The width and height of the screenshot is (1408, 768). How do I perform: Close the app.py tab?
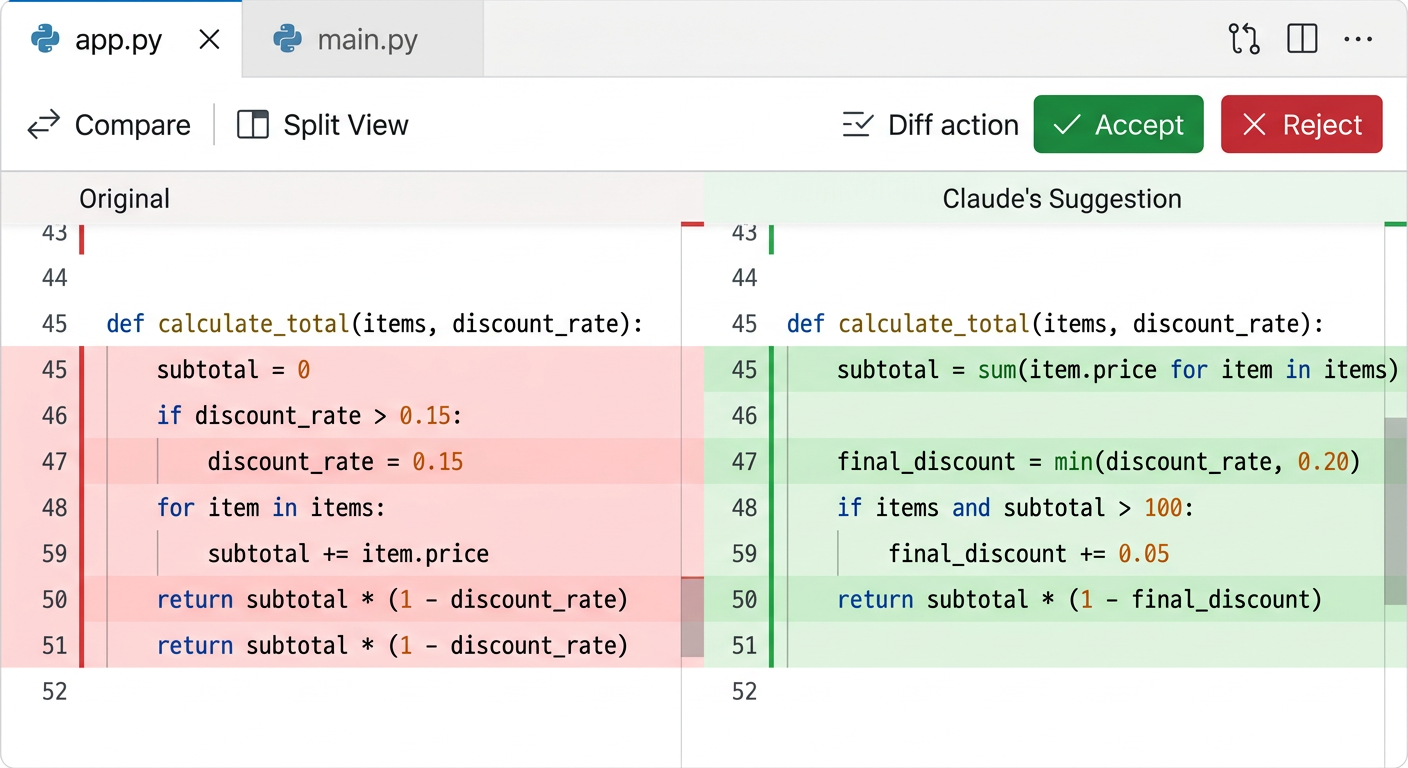coord(209,40)
